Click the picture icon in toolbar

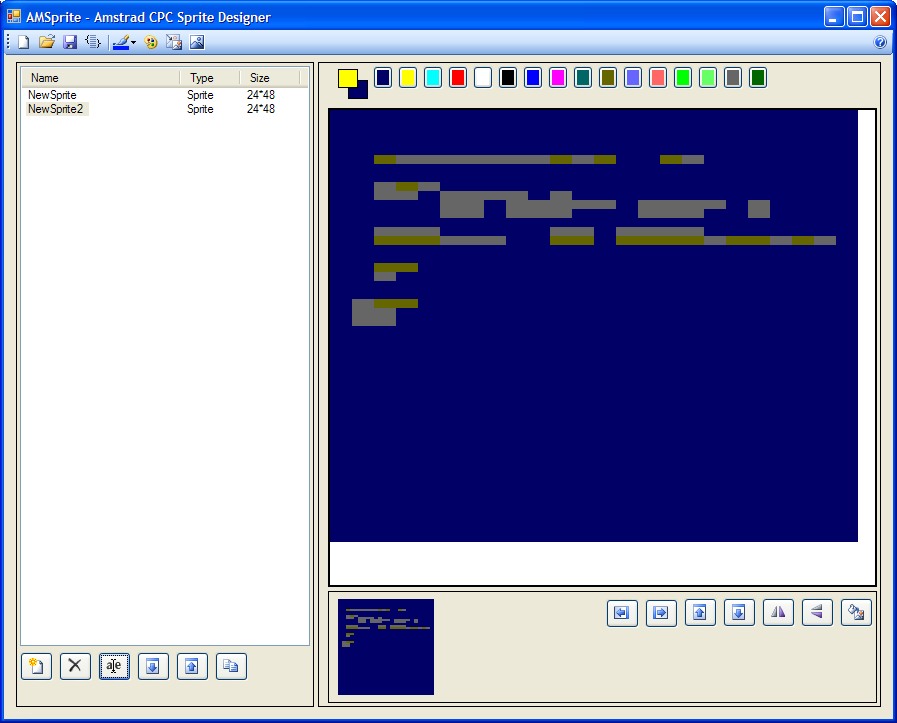coord(197,42)
